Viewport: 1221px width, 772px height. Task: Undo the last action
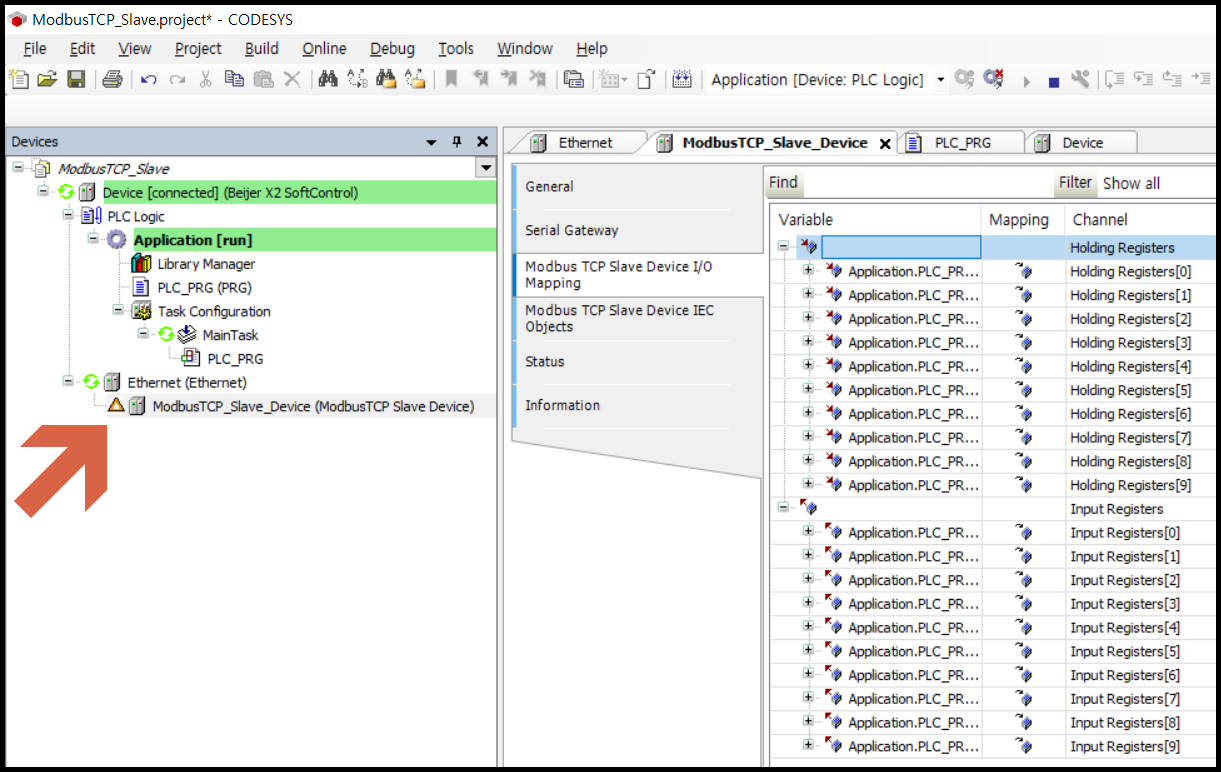(148, 80)
